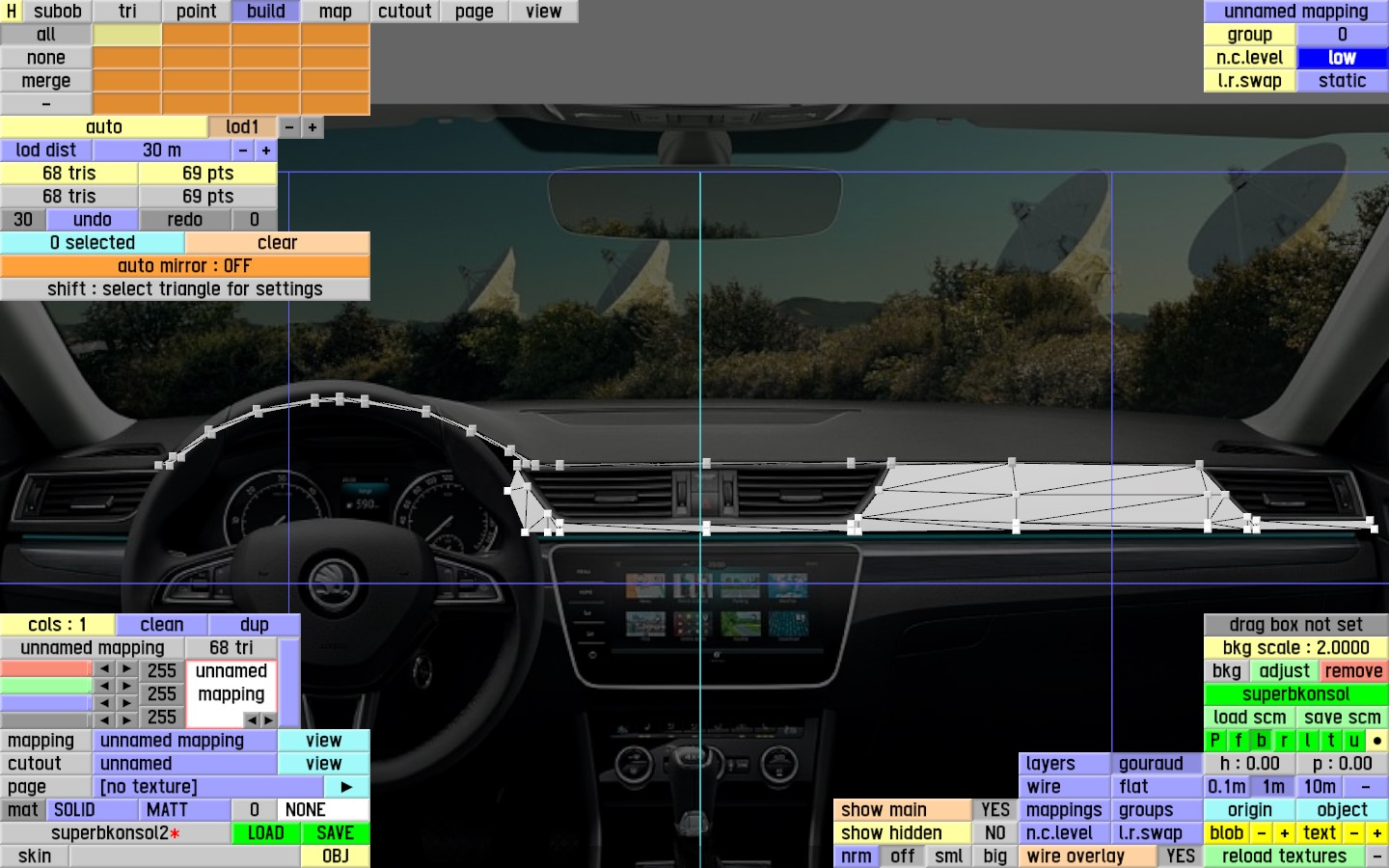
Task: Select the flat shading mode
Action: coord(1157,787)
